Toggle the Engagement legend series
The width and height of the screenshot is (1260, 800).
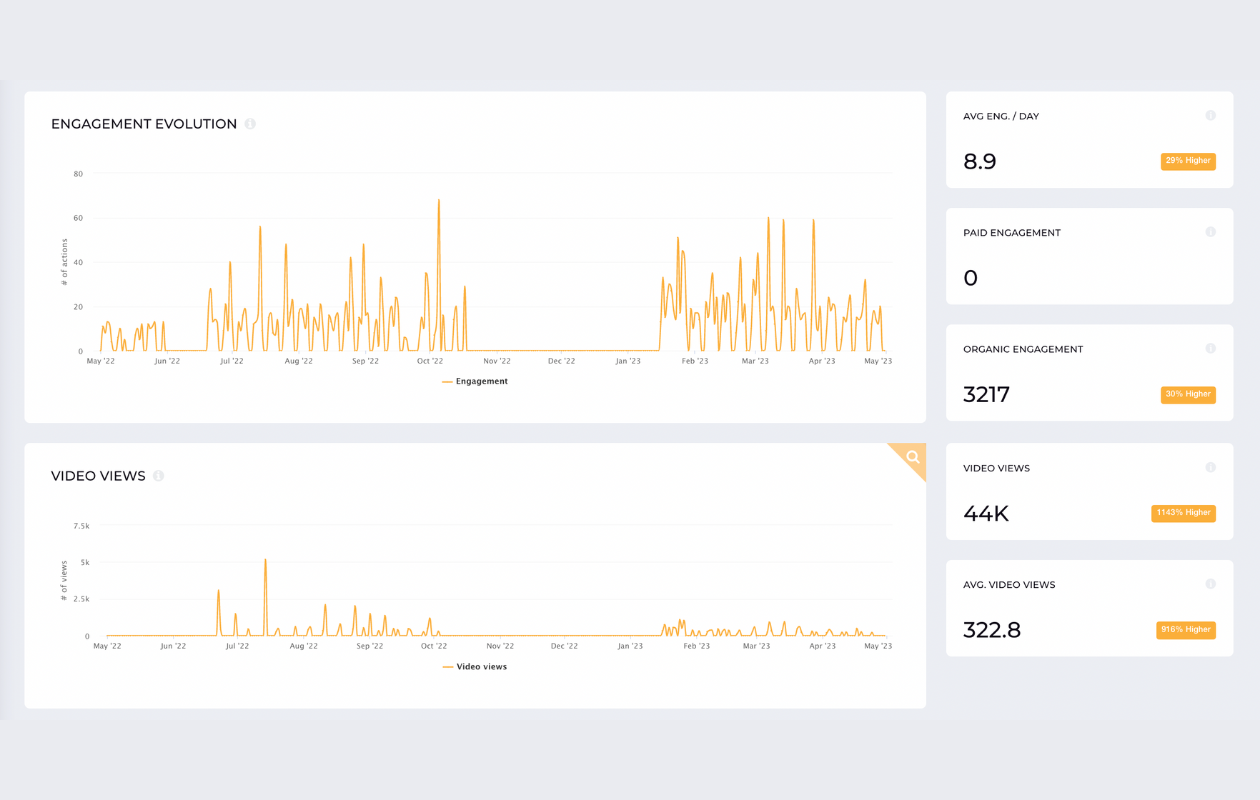475,381
